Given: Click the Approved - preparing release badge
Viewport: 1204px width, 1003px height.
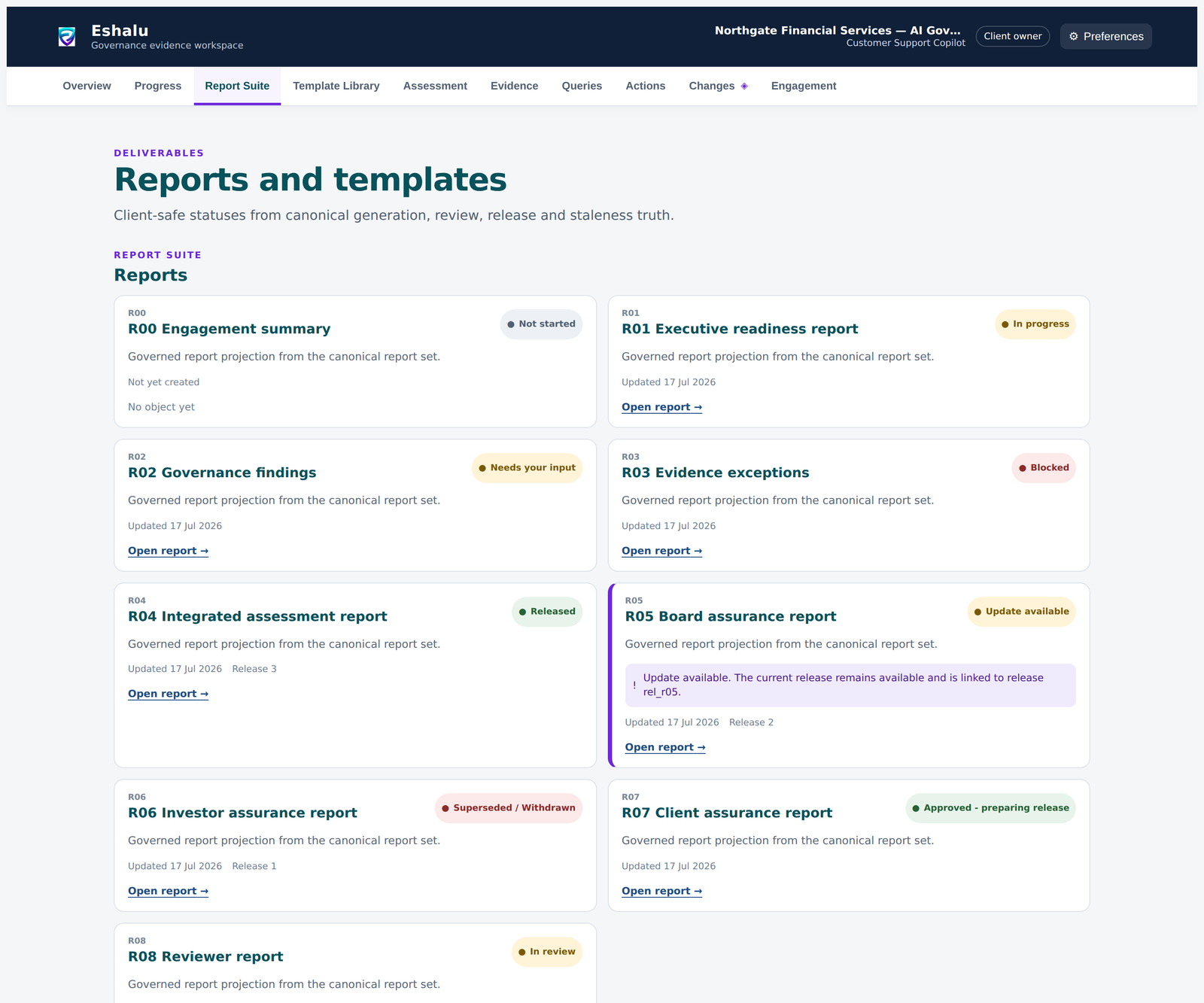Looking at the screenshot, I should [x=990, y=808].
